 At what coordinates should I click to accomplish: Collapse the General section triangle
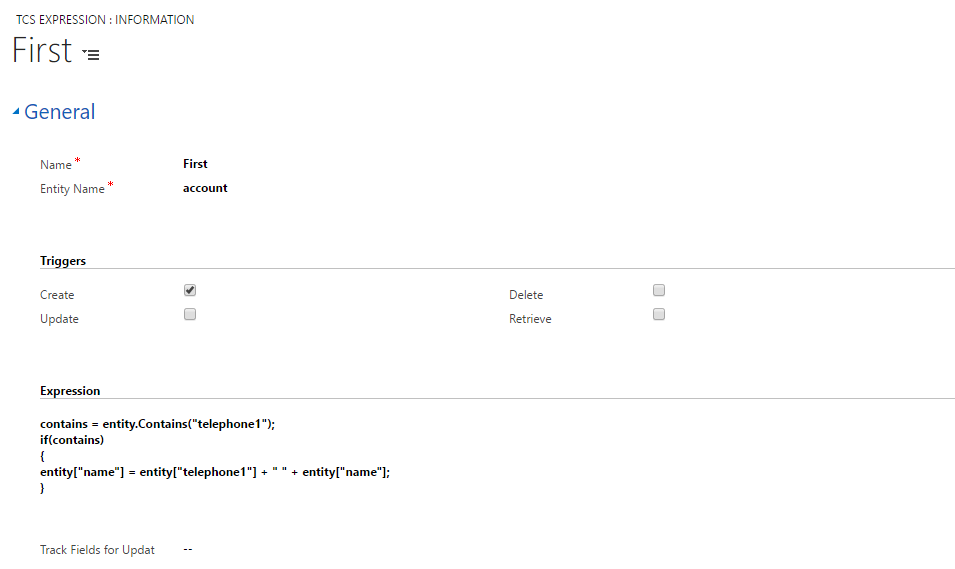coord(16,111)
